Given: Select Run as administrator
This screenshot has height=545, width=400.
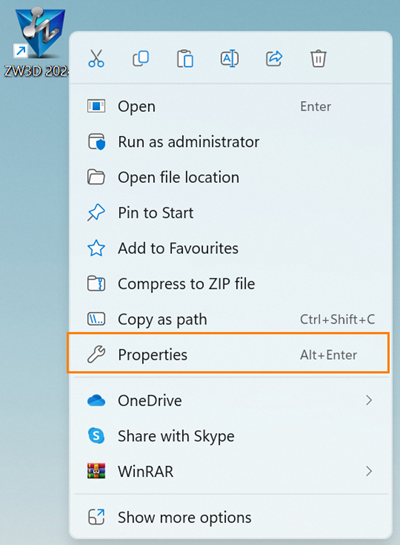Looking at the screenshot, I should [231, 142].
